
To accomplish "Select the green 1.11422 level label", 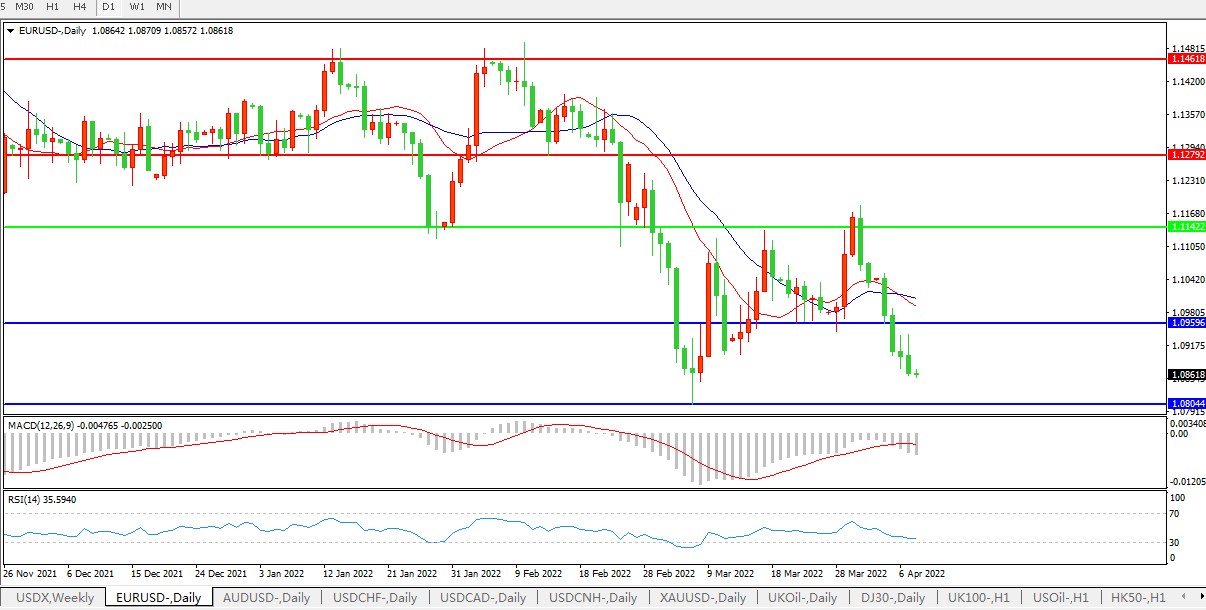I will point(1186,227).
